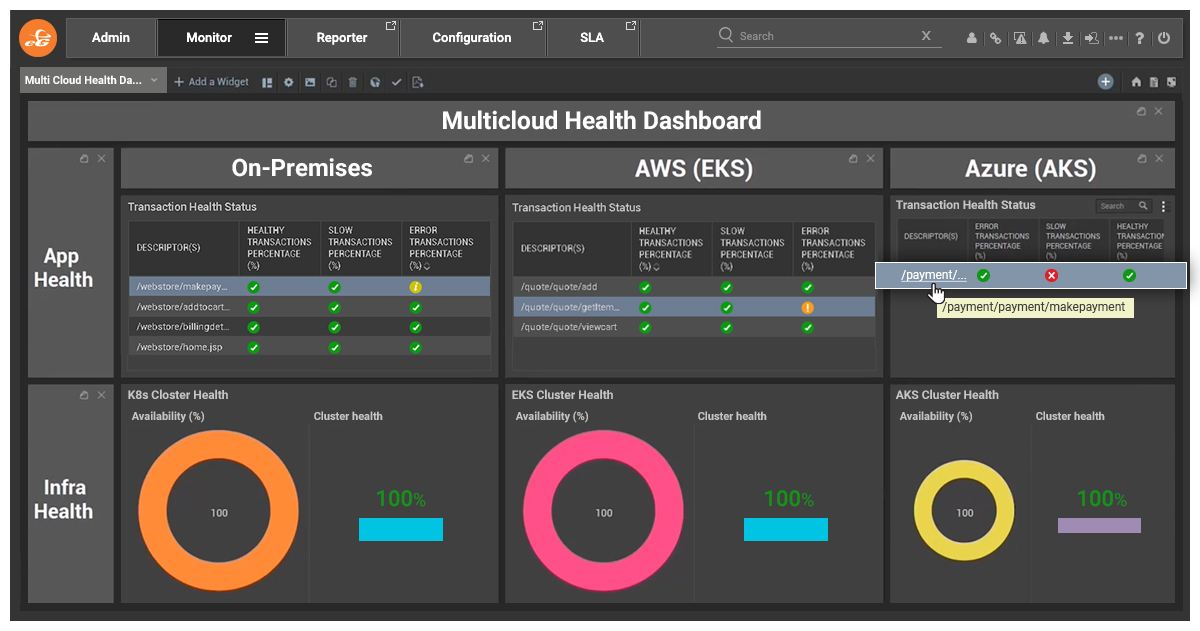
Task: Expand the Multi Cloud Health Dashboard dropdown
Action: click(154, 80)
